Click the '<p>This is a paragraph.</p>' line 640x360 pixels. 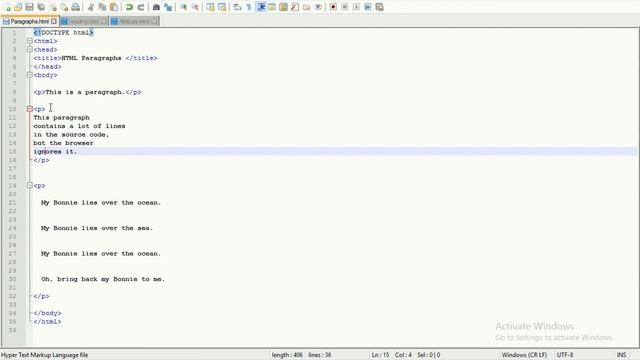[x=87, y=92]
